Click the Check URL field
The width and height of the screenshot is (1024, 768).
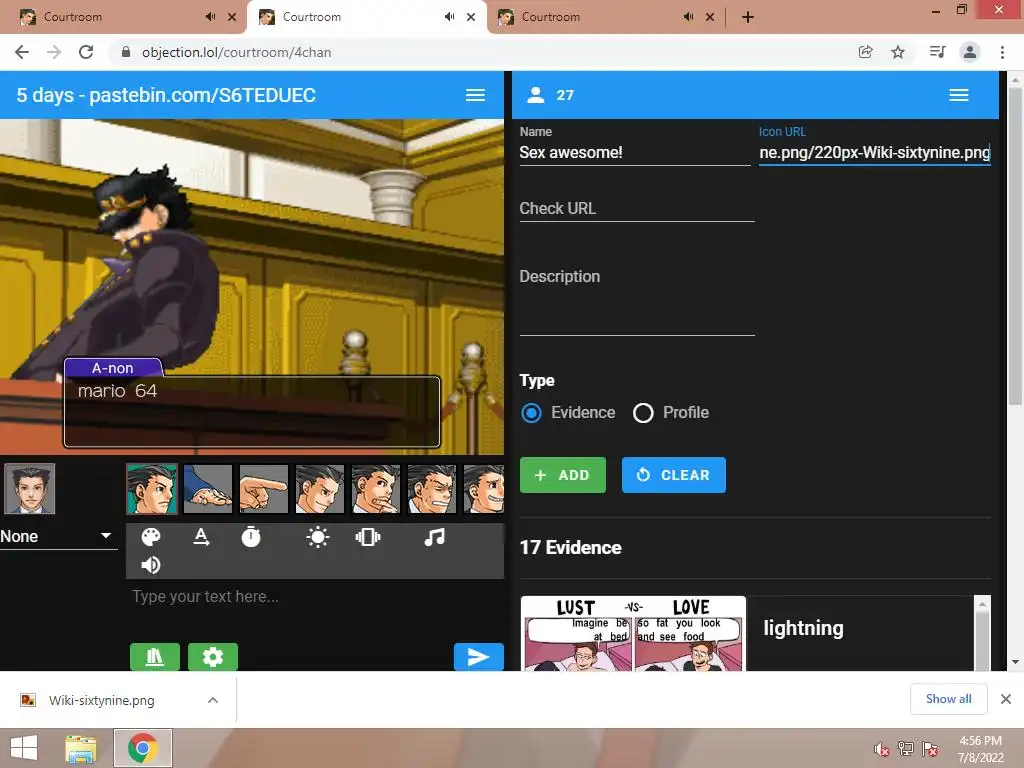[637, 208]
